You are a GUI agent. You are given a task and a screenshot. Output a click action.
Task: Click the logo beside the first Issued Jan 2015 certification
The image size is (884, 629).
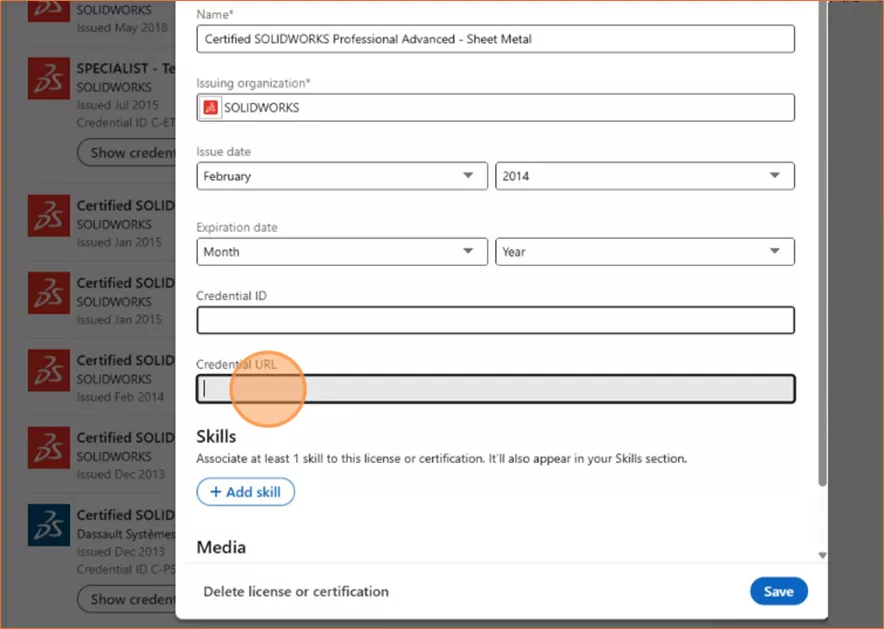49,216
